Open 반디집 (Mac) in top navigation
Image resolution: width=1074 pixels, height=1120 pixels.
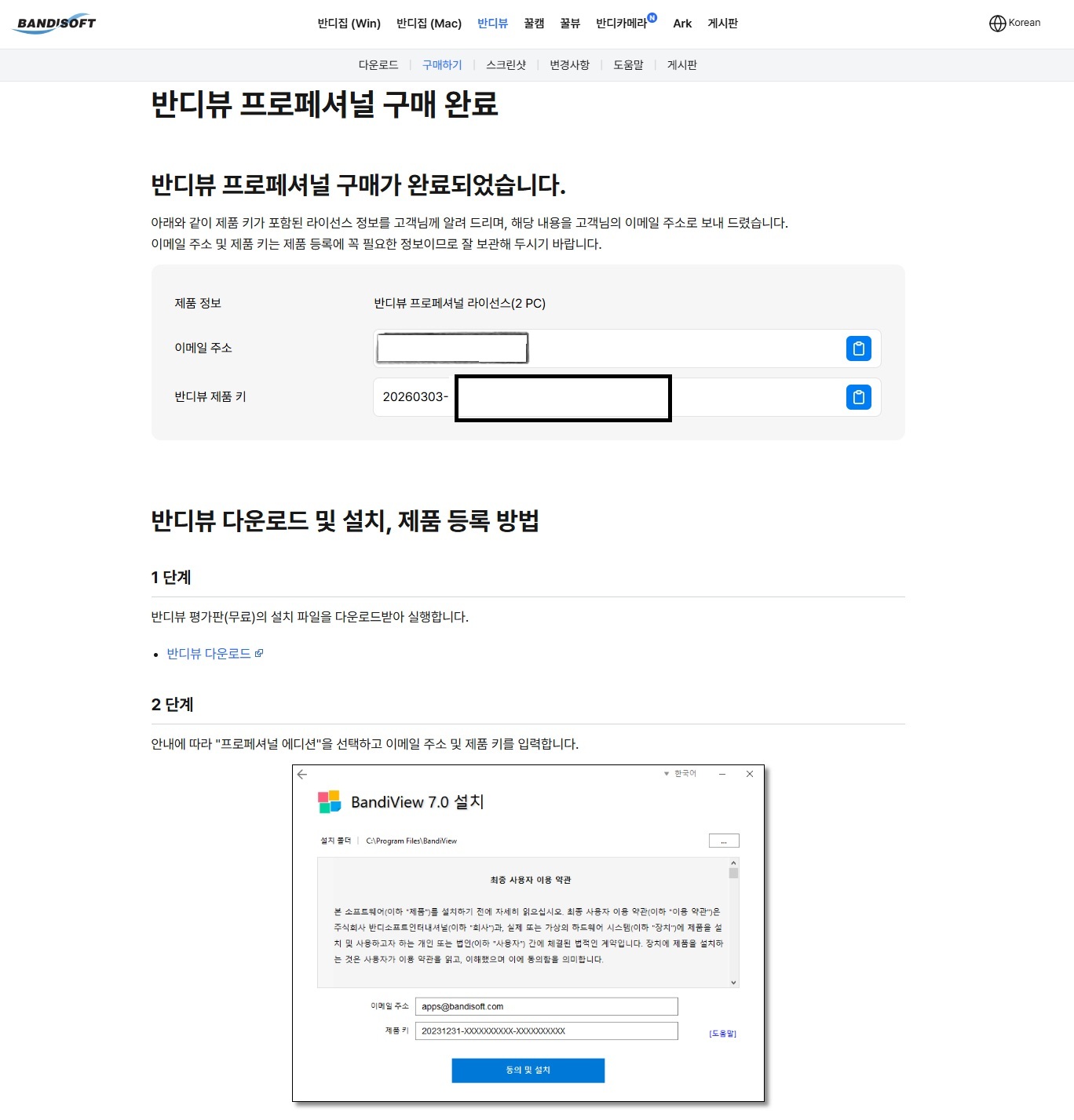(x=429, y=24)
